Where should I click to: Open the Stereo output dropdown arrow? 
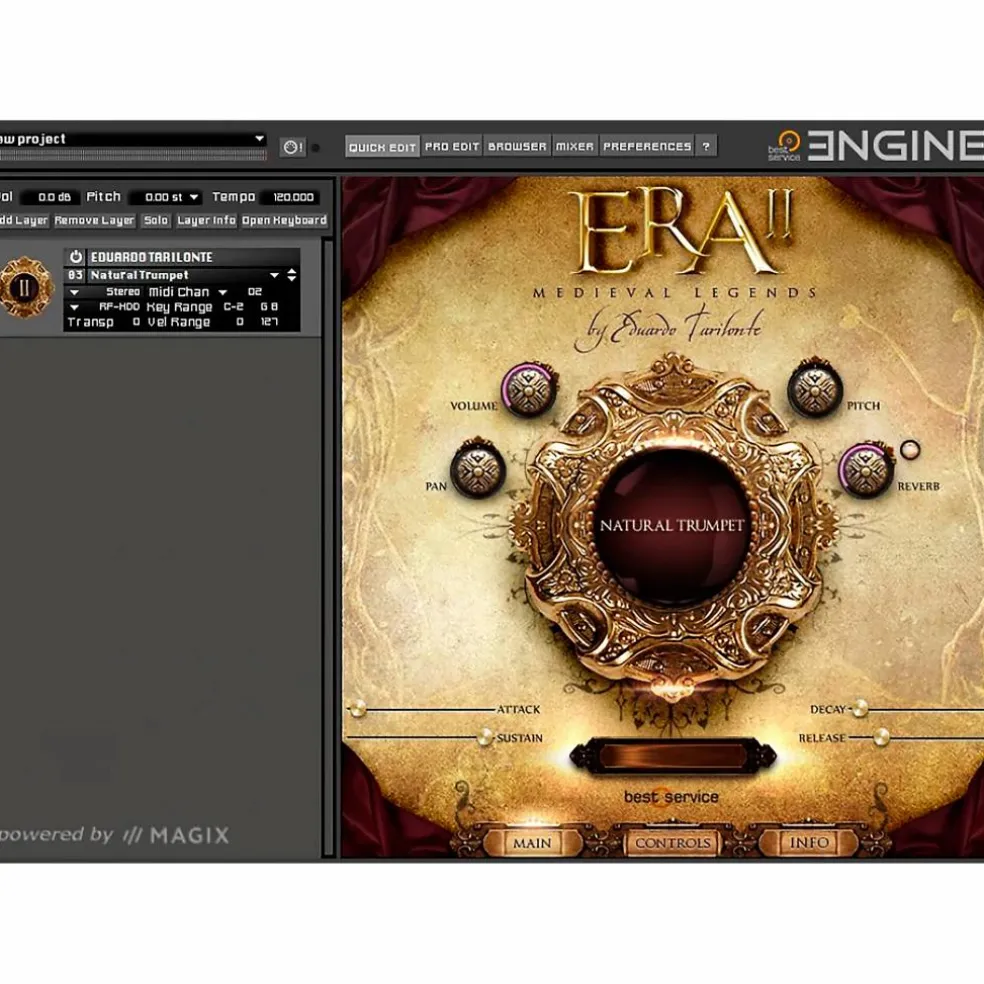(74, 292)
